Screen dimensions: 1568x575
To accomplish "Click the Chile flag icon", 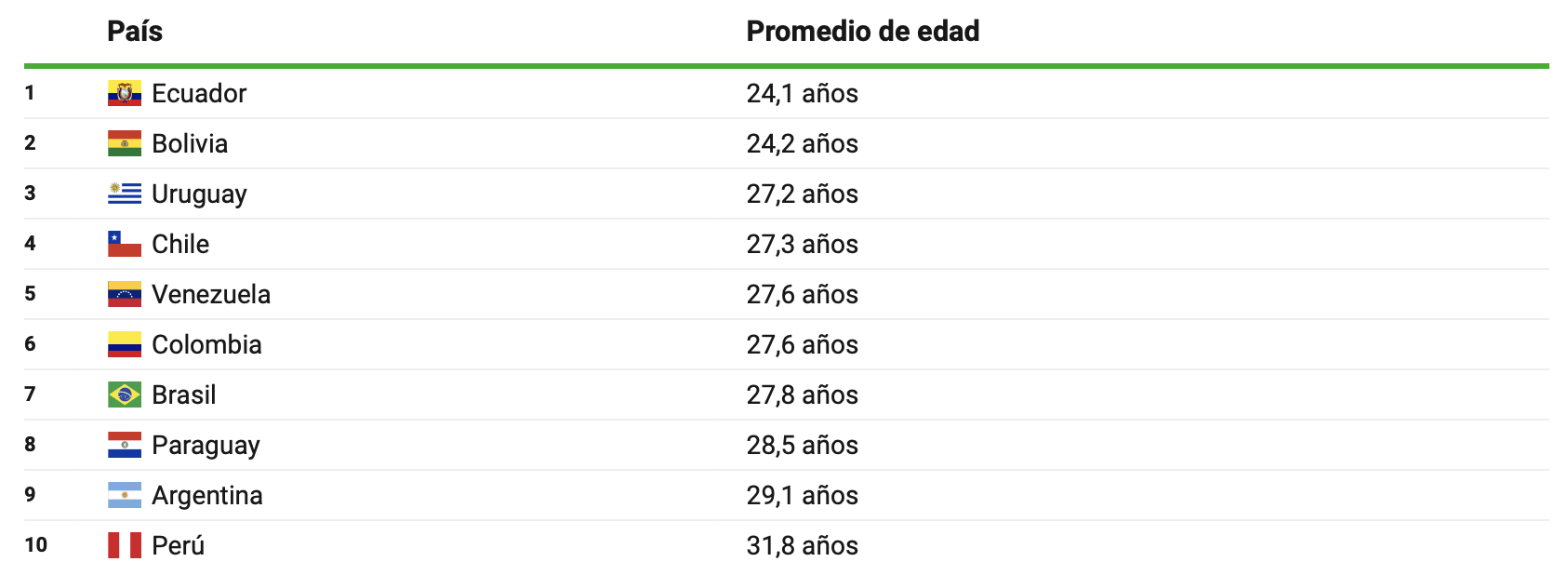I will click(x=125, y=244).
